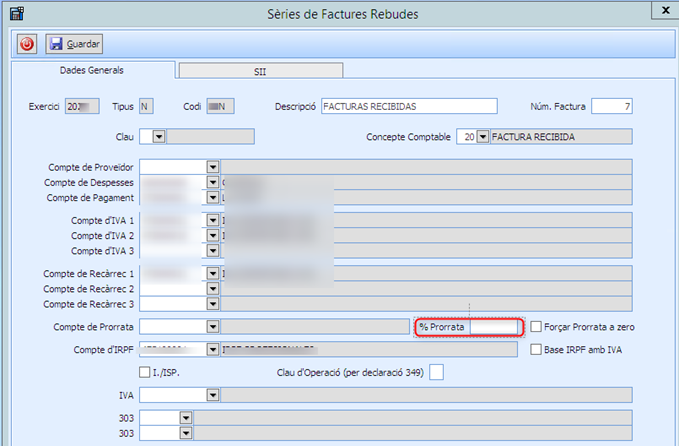The width and height of the screenshot is (679, 446).
Task: Click the Clau d'Operació input box
Action: click(436, 373)
